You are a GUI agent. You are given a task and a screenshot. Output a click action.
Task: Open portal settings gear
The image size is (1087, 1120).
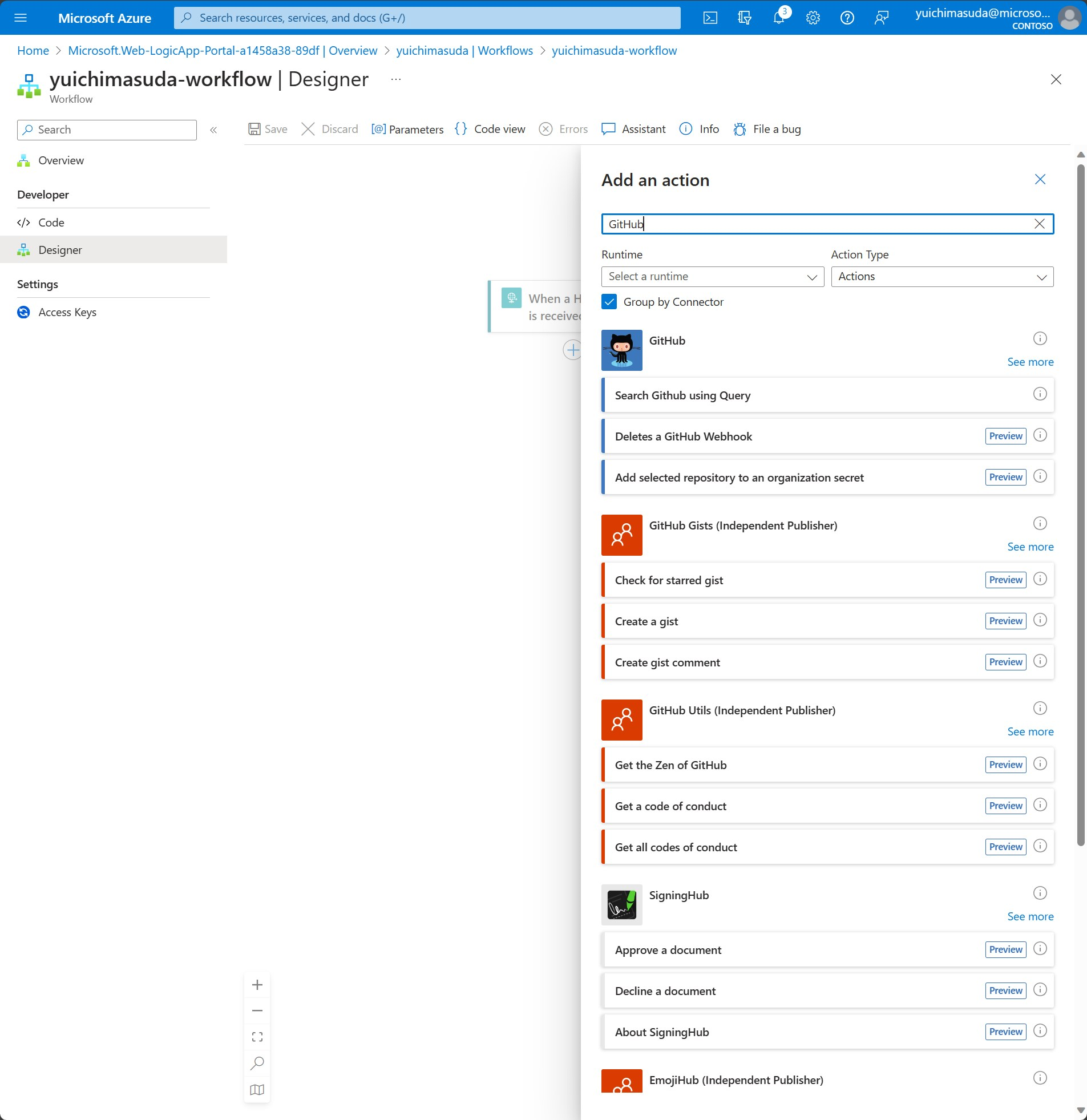pos(813,18)
